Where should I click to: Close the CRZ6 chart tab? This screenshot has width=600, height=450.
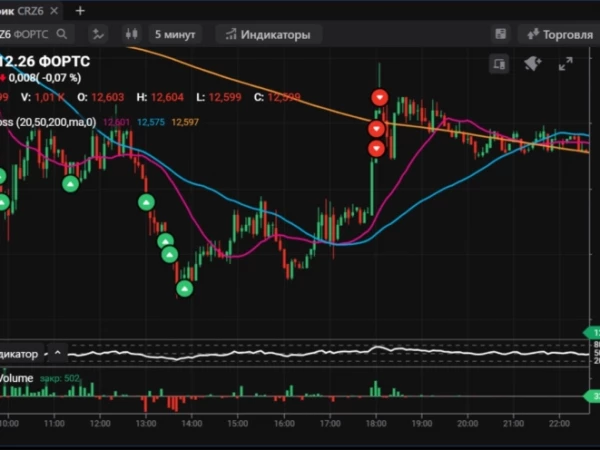tap(54, 11)
